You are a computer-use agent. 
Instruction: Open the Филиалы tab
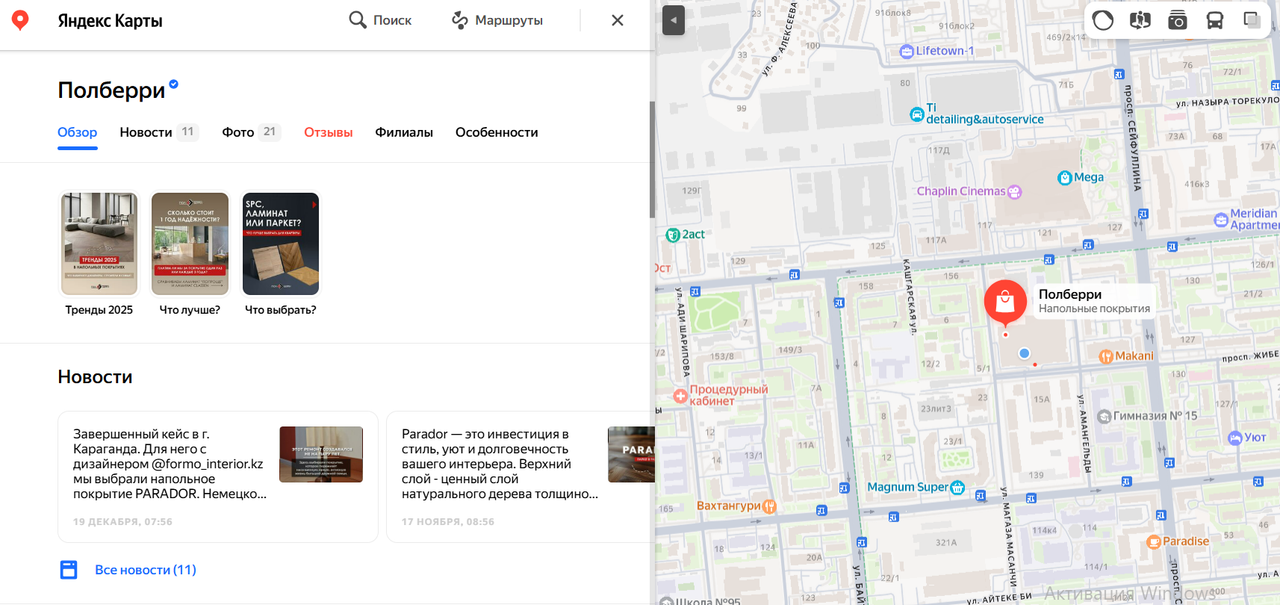tap(404, 132)
